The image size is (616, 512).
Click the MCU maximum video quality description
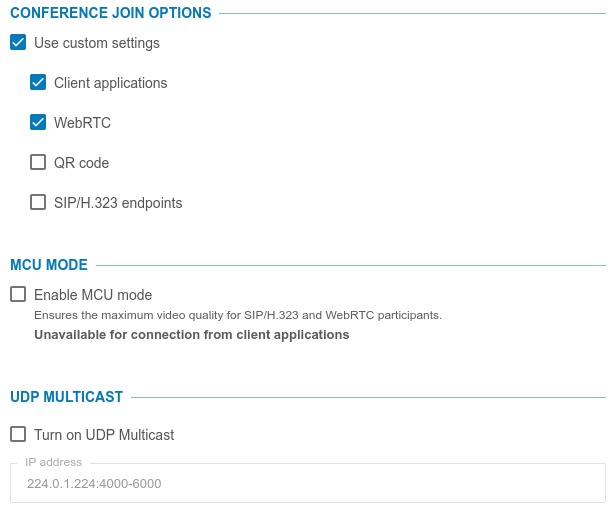pos(238,315)
